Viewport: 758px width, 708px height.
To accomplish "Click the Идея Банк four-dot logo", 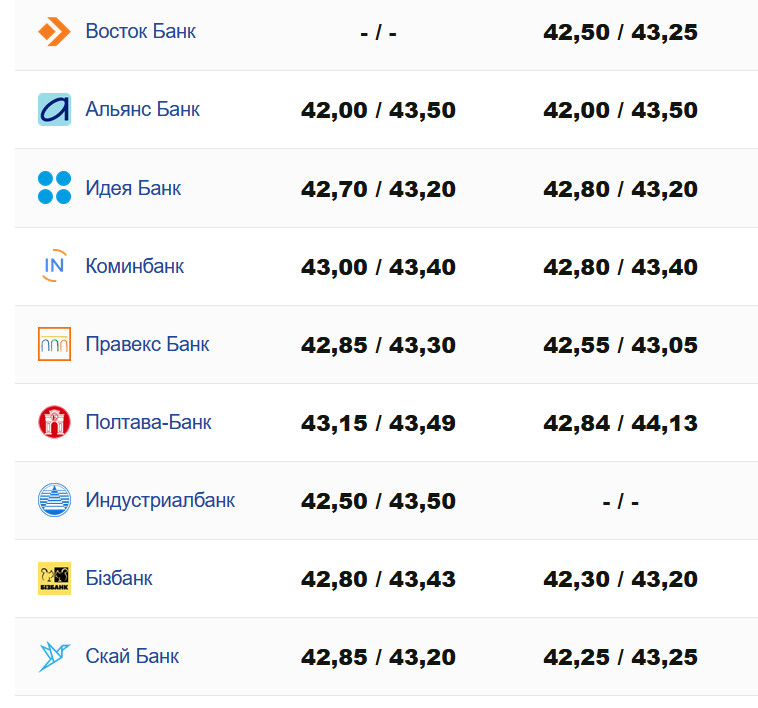I will point(54,187).
